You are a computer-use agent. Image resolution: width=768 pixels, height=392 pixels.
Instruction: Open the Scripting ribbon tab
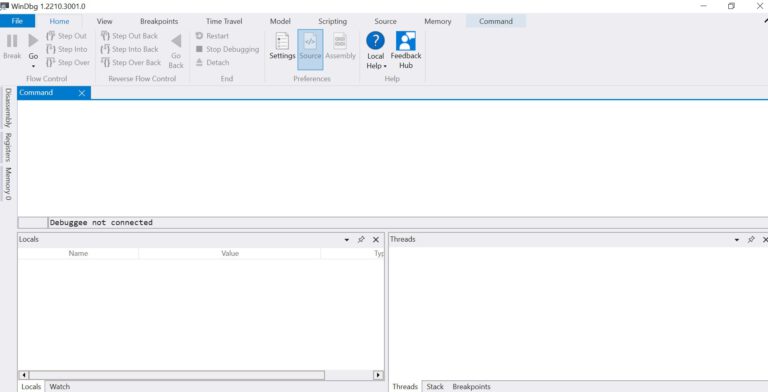tap(333, 21)
